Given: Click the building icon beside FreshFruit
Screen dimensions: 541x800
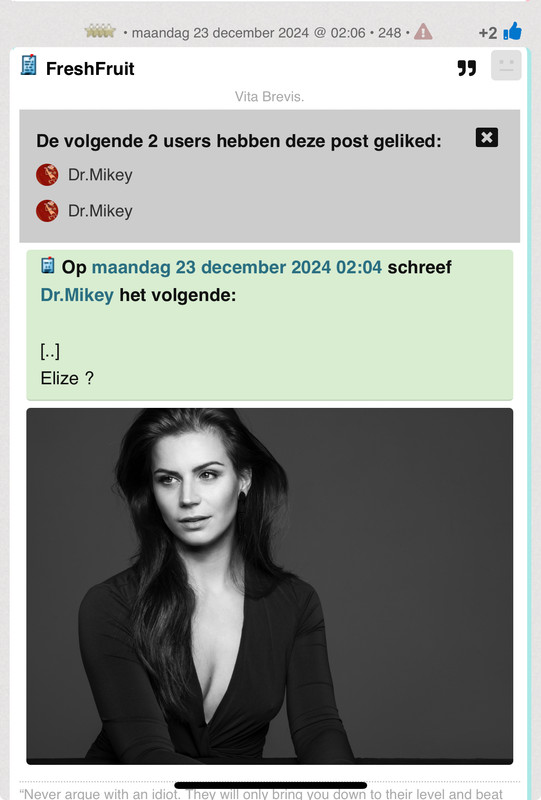Looking at the screenshot, I should pyautogui.click(x=29, y=65).
